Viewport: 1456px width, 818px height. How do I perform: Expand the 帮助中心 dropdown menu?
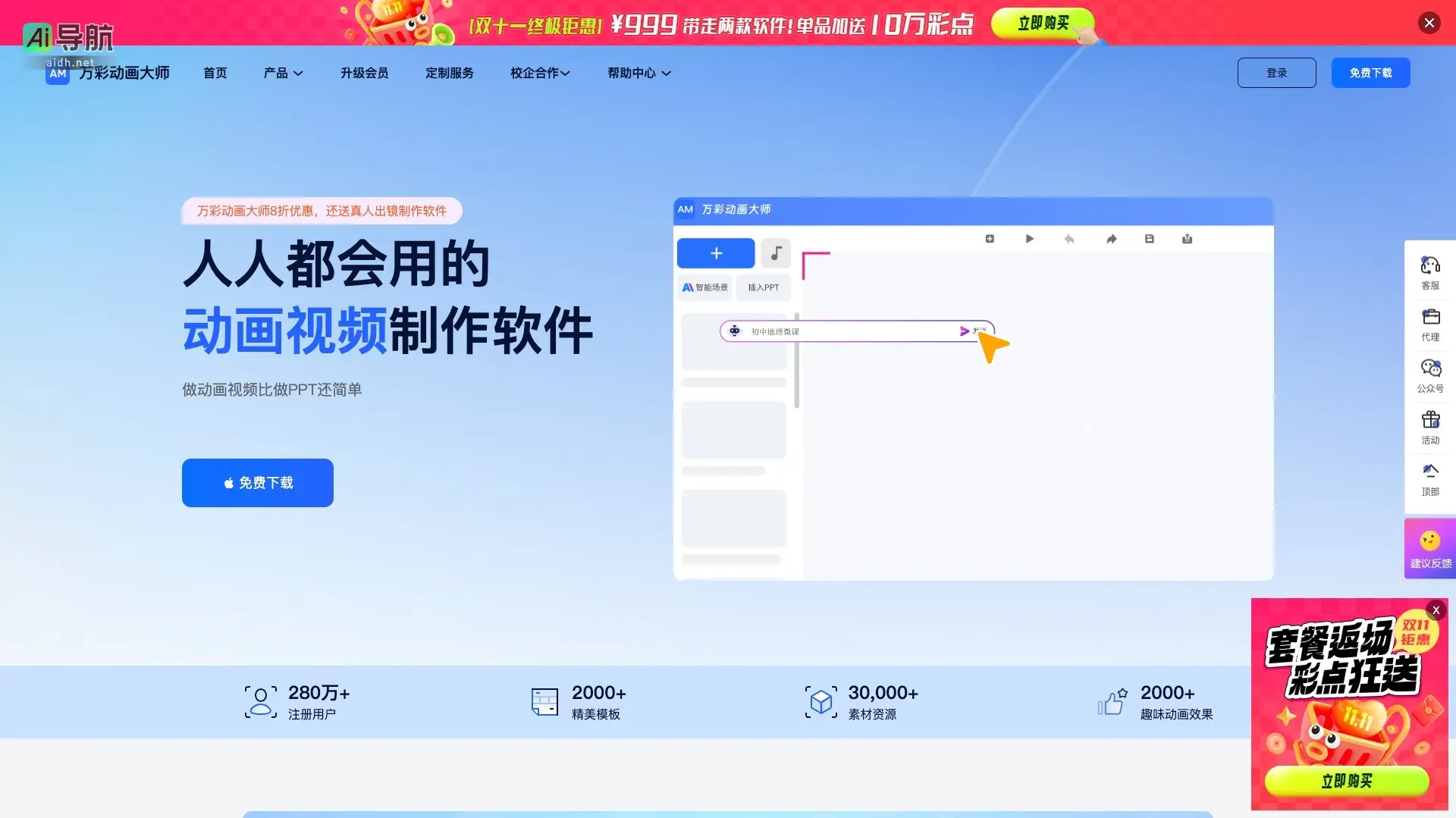[x=639, y=73]
